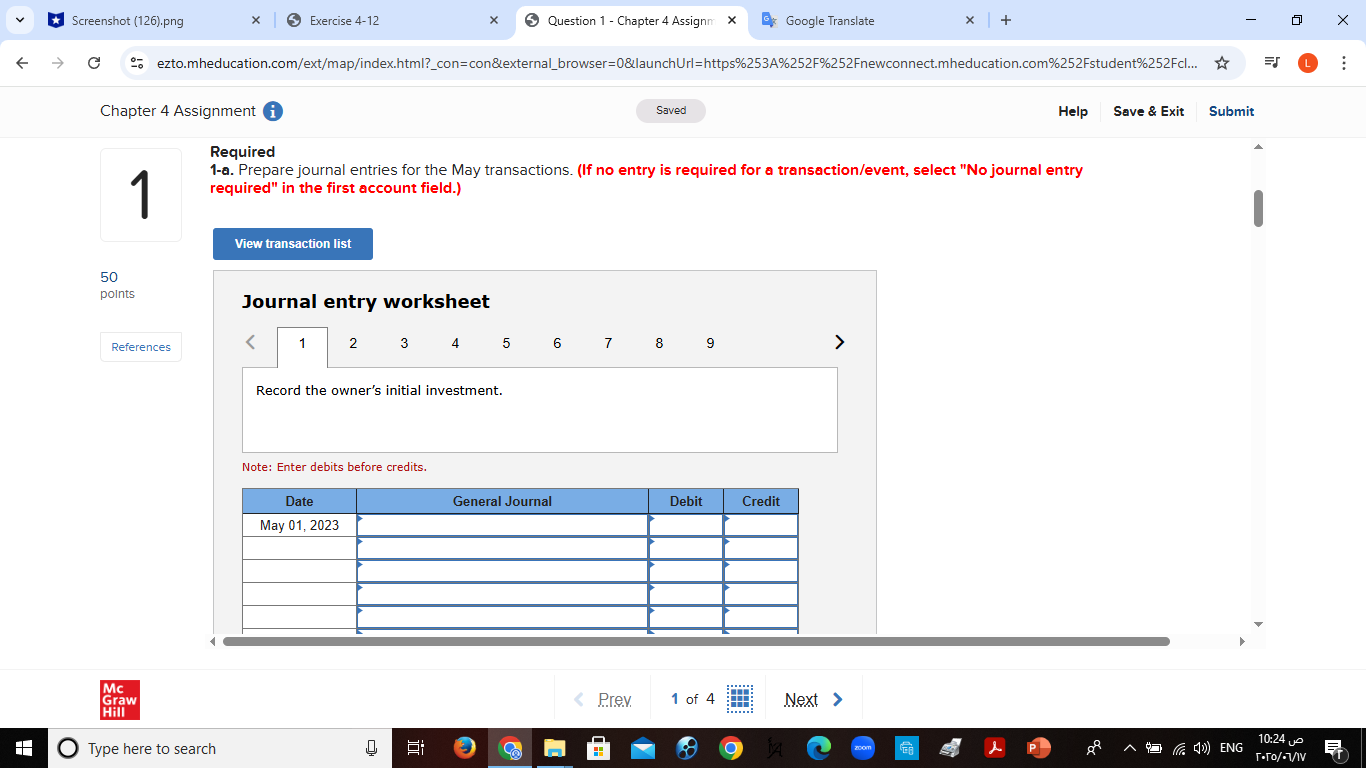Close the Exercise 4-12 browser tab
The image size is (1366, 768).
tap(494, 20)
